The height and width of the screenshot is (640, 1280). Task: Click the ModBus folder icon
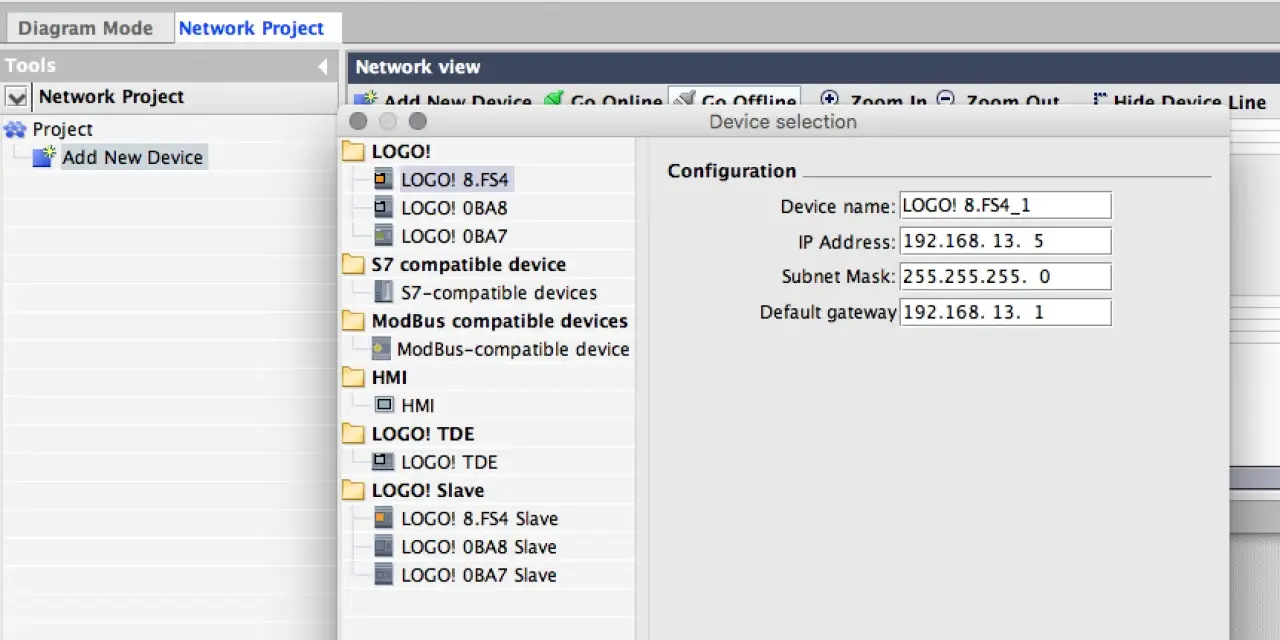[x=353, y=321]
